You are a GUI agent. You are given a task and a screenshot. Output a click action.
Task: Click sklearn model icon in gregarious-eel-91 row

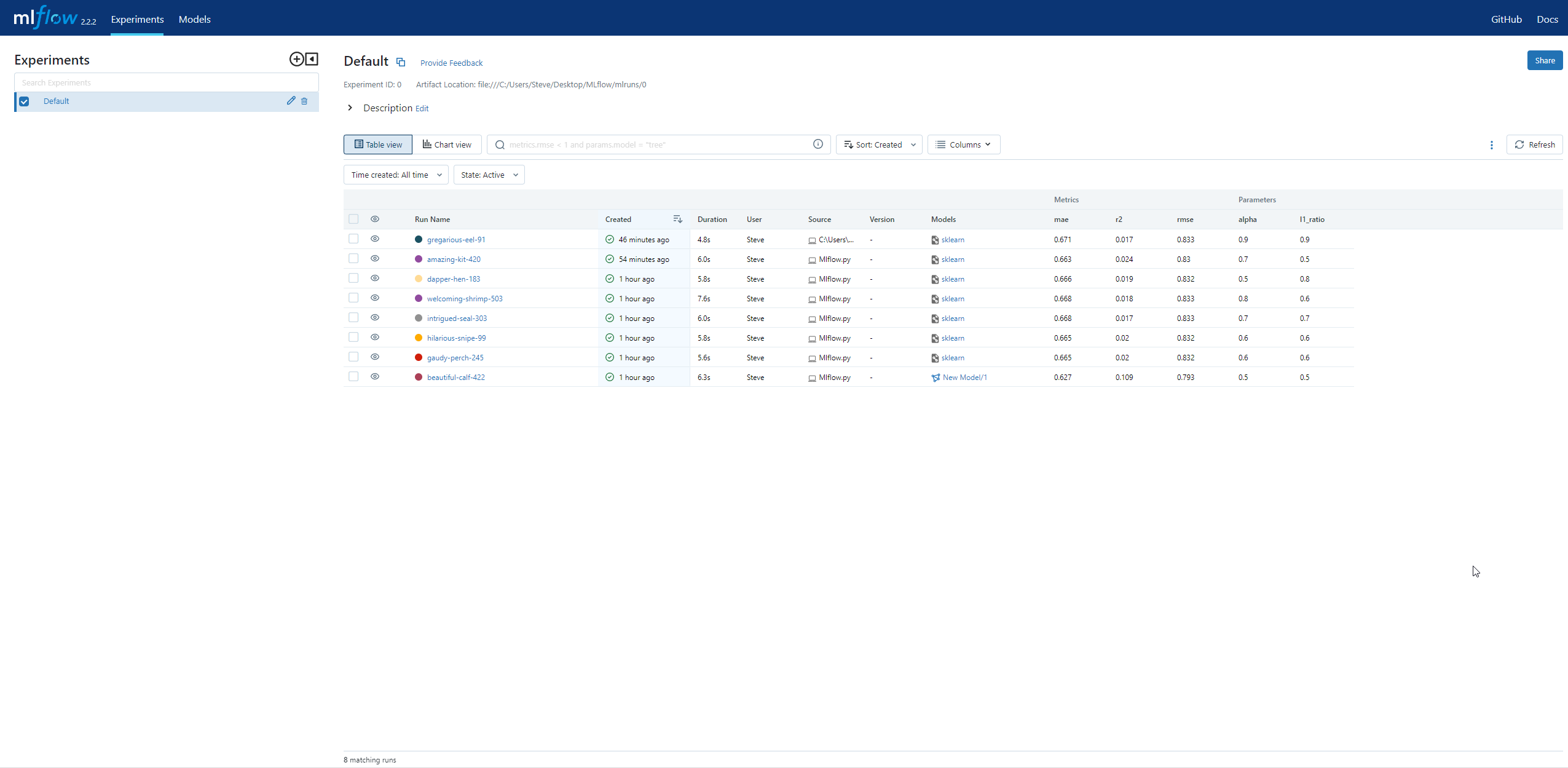click(x=935, y=240)
